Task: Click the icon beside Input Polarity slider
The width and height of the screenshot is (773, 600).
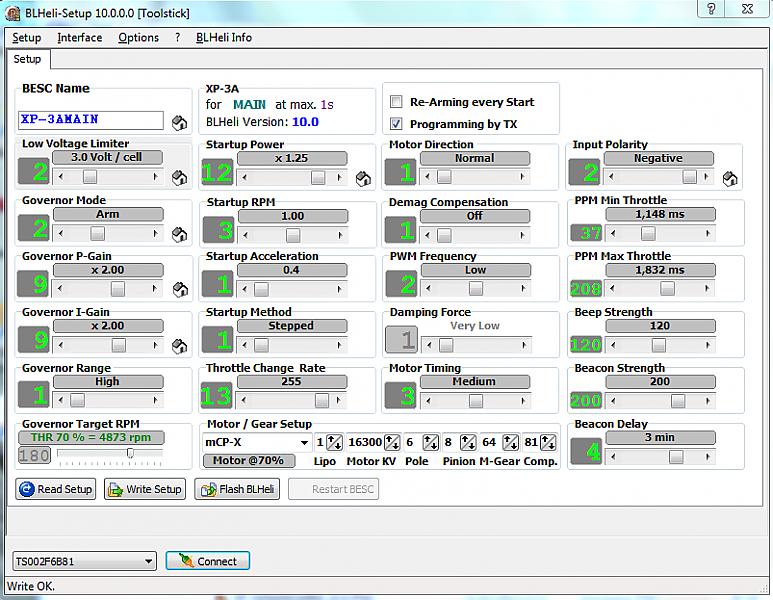Action: pos(731,178)
